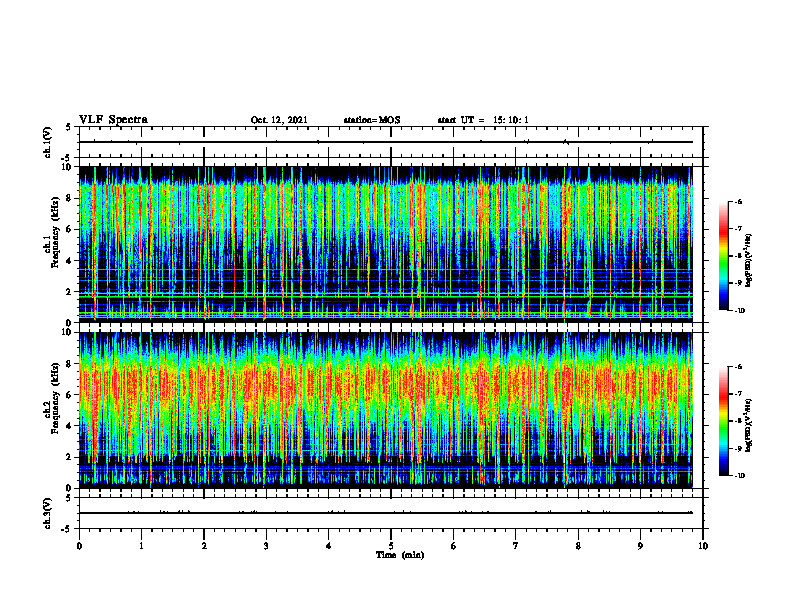
Task: Select the "station=MOS" header label
Action: [372, 120]
